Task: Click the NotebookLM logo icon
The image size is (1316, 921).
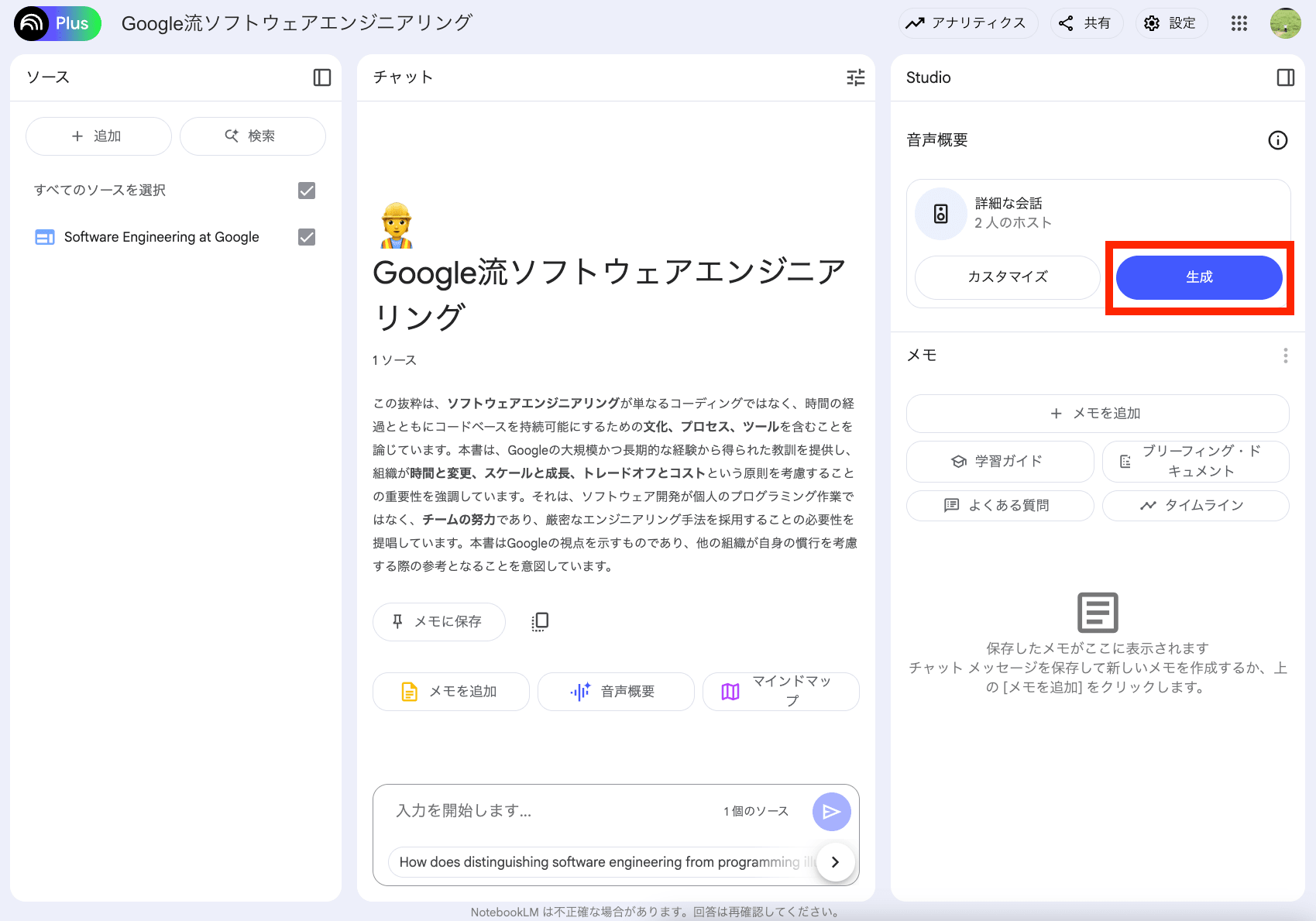Action: (32, 23)
